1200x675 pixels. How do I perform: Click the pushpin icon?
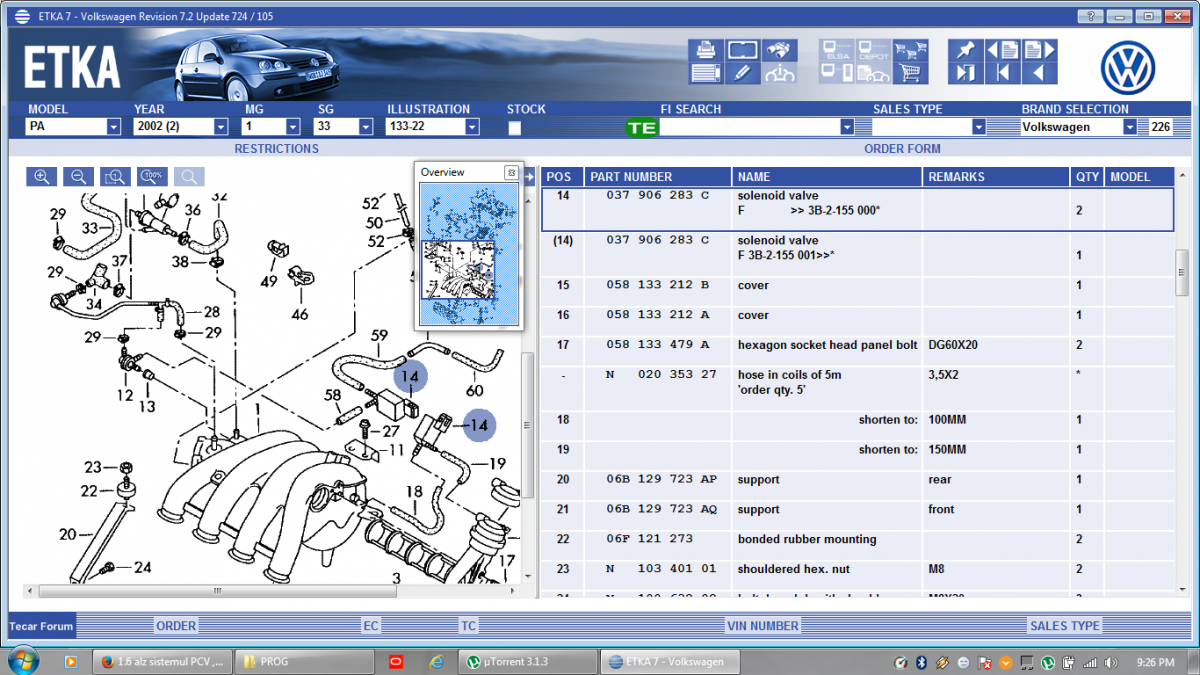click(x=965, y=50)
